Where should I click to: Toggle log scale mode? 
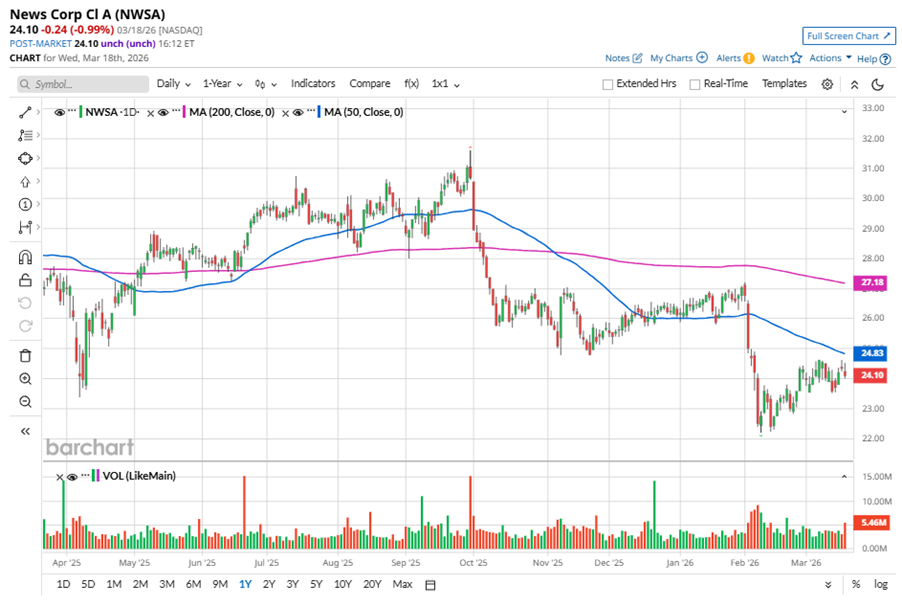(x=881, y=584)
